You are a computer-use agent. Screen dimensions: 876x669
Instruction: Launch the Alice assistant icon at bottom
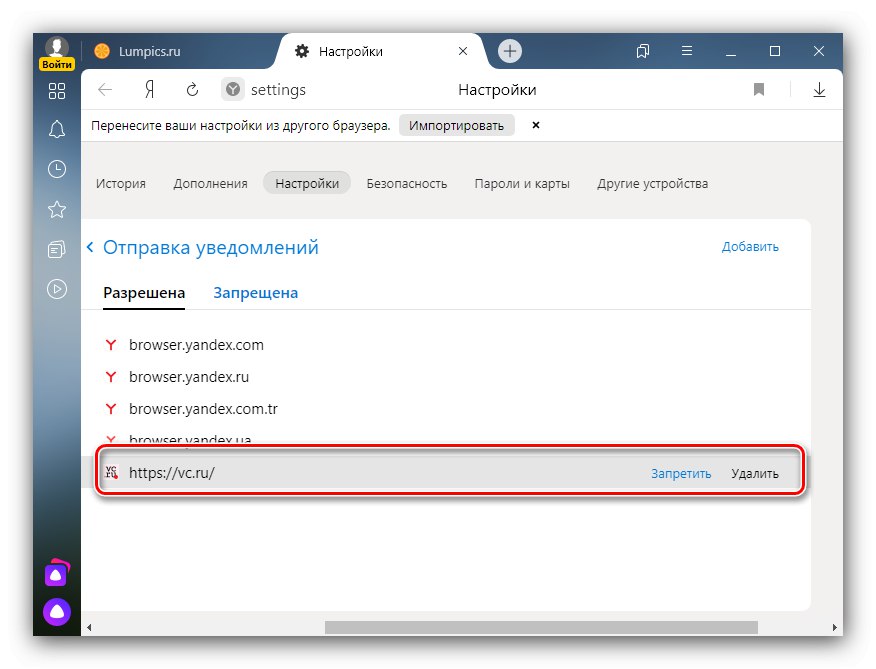56,611
